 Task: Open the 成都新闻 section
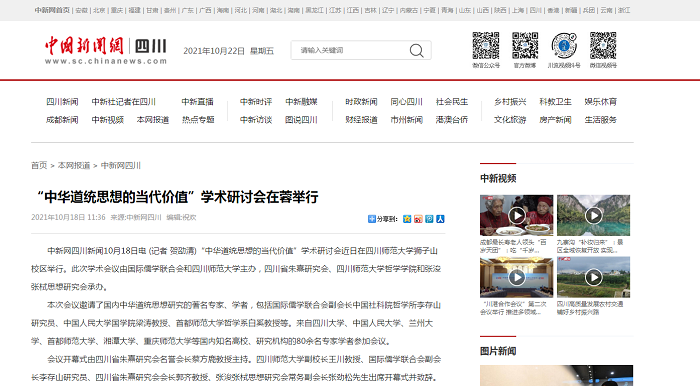click(62, 120)
